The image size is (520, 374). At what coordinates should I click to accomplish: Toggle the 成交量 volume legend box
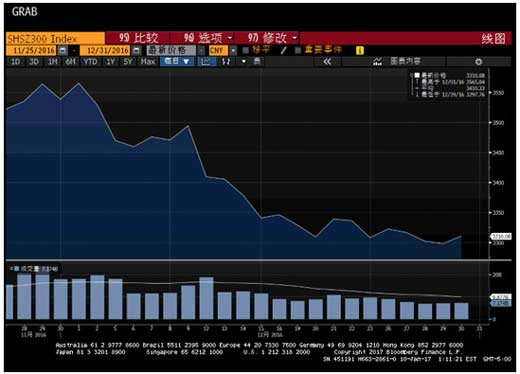pos(16,268)
